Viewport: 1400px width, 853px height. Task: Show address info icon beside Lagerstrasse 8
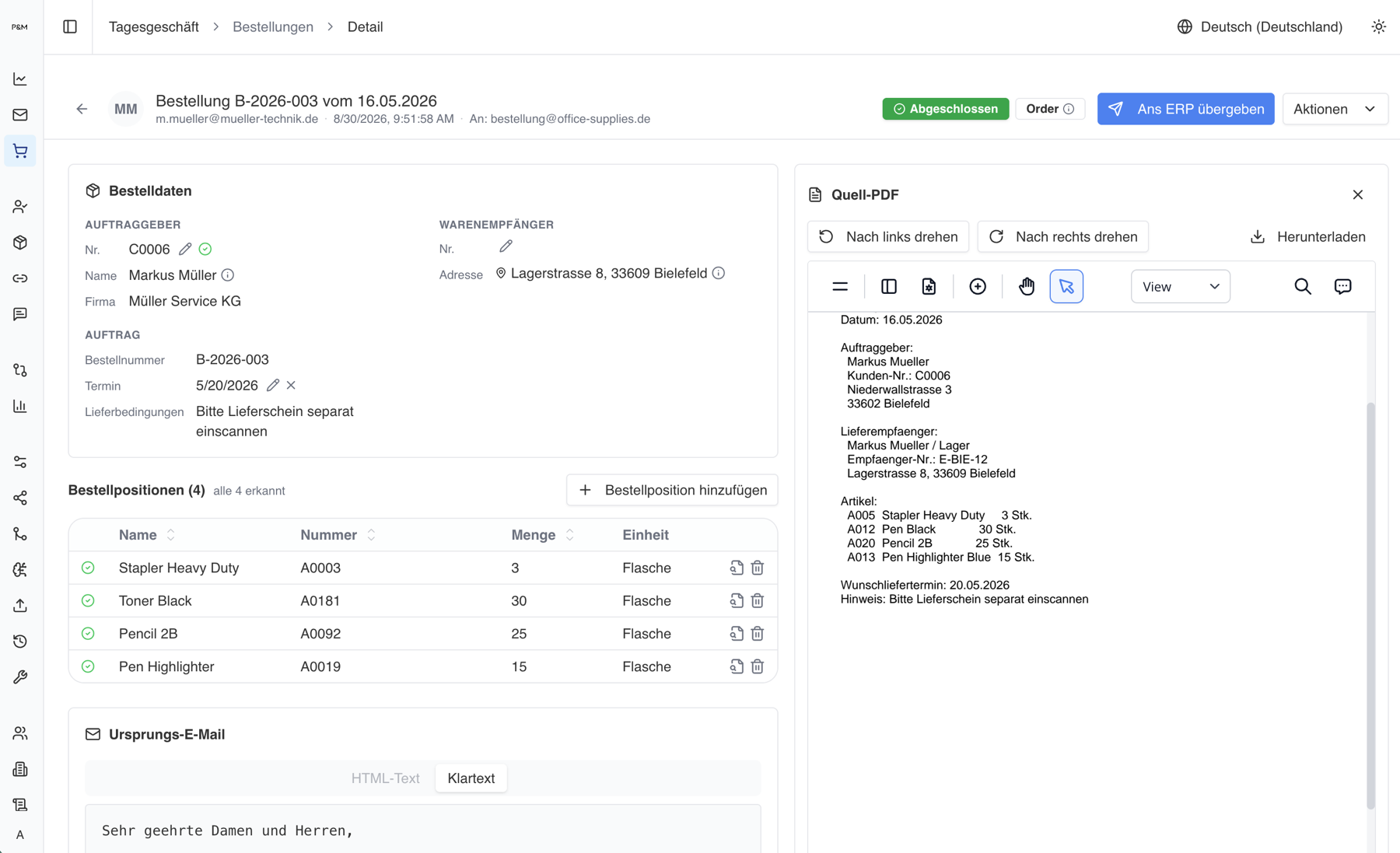click(719, 273)
